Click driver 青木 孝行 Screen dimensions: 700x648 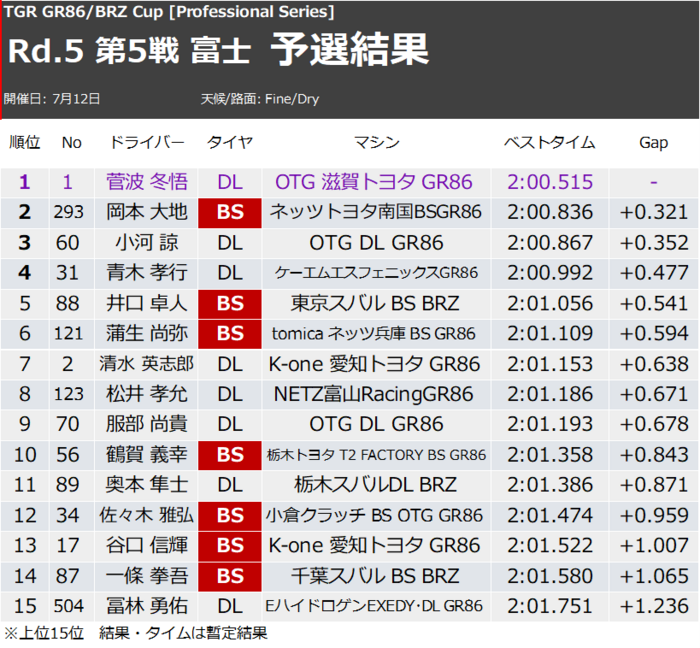[147, 273]
